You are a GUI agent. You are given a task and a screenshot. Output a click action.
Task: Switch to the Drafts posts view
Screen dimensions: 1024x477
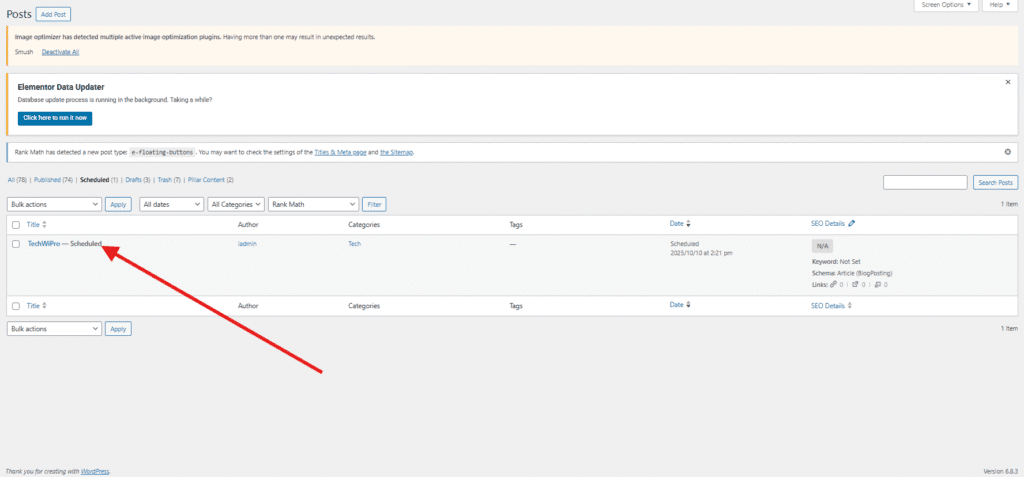138,180
